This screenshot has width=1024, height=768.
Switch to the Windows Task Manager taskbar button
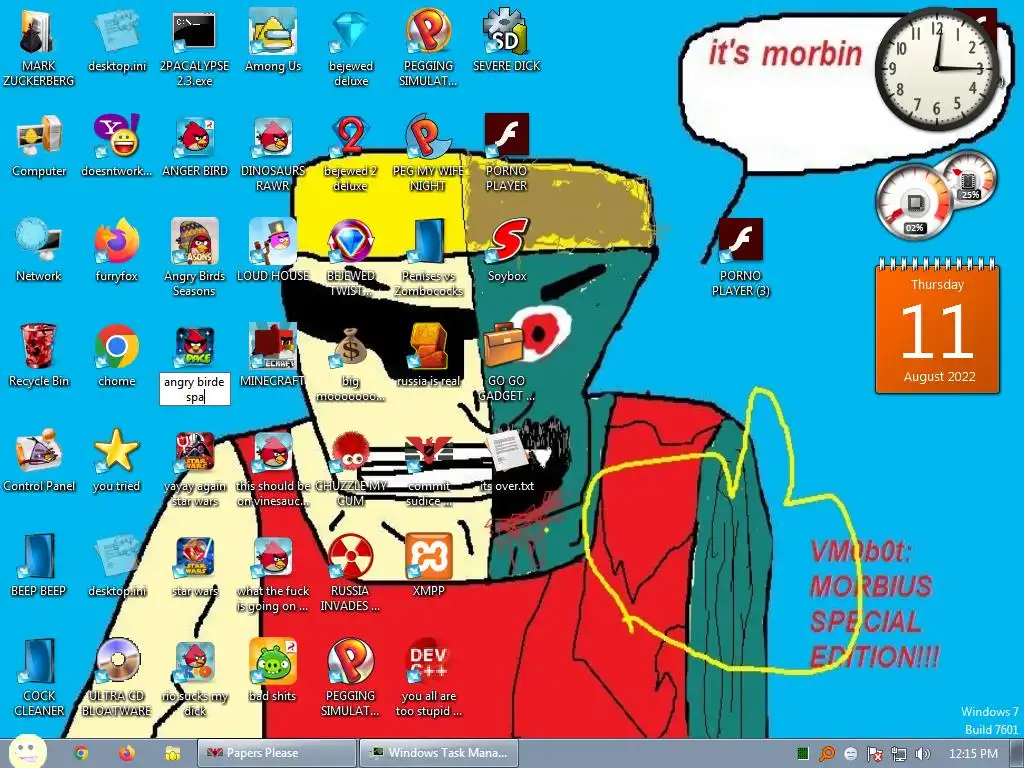click(x=438, y=753)
